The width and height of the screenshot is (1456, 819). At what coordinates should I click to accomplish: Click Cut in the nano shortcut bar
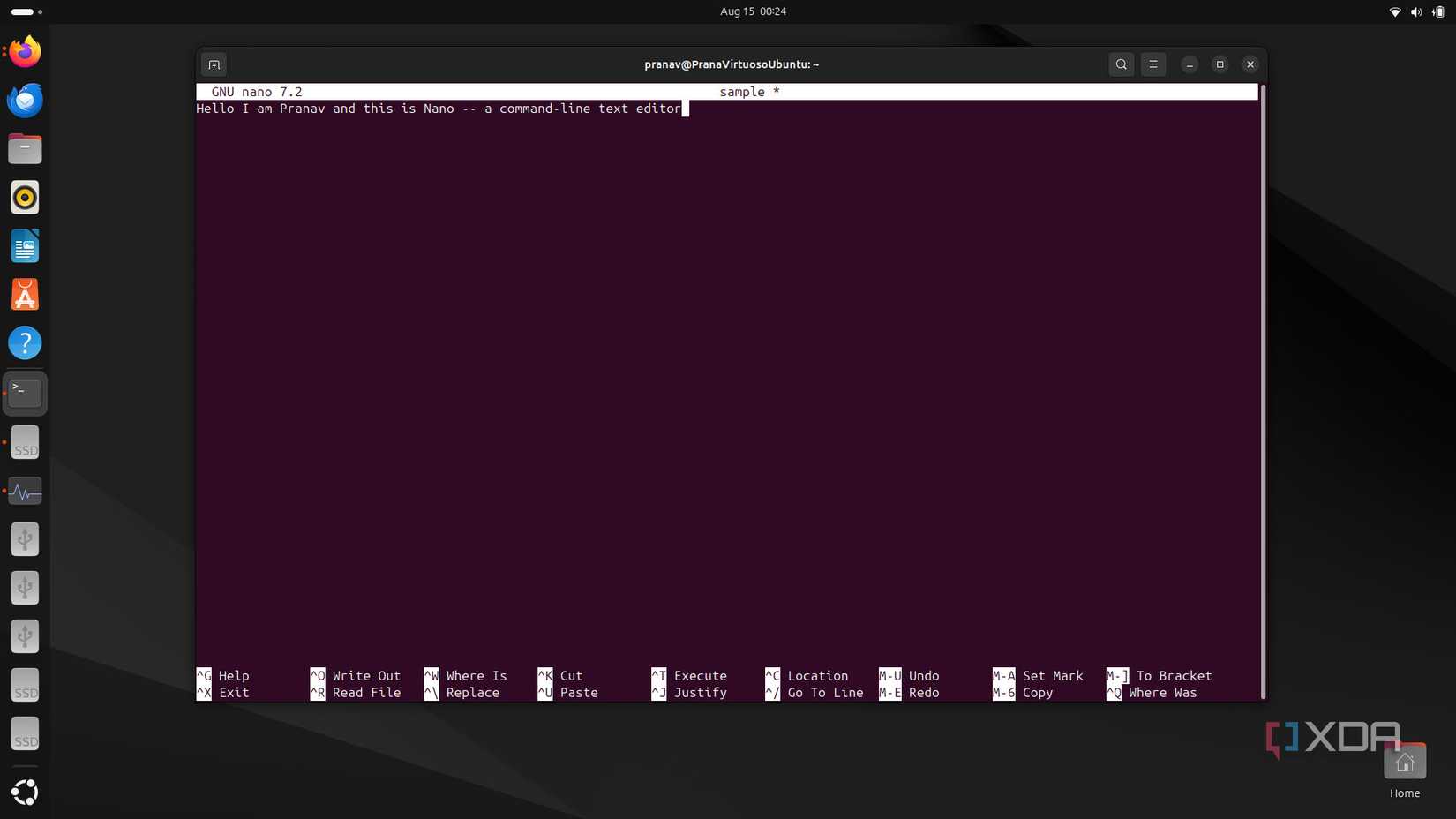(570, 676)
